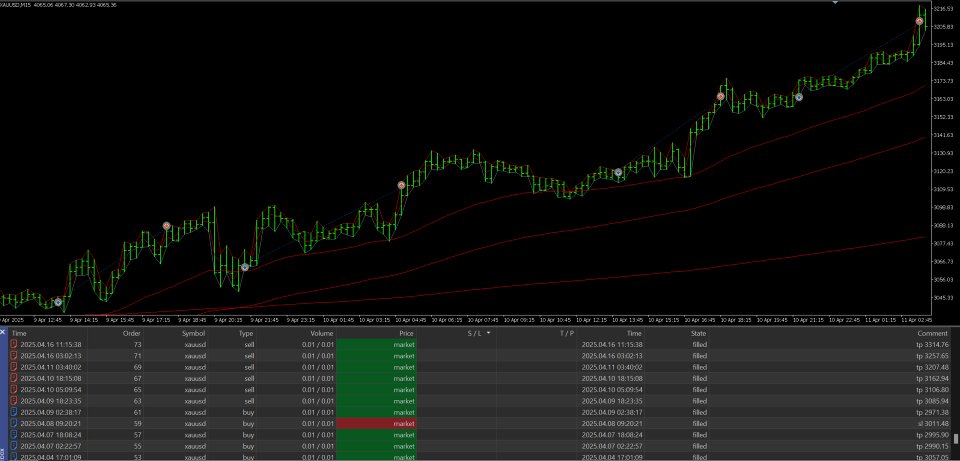Click the '10 Apr 16:45' label on the time axis
960x461 pixels.
pos(699,320)
